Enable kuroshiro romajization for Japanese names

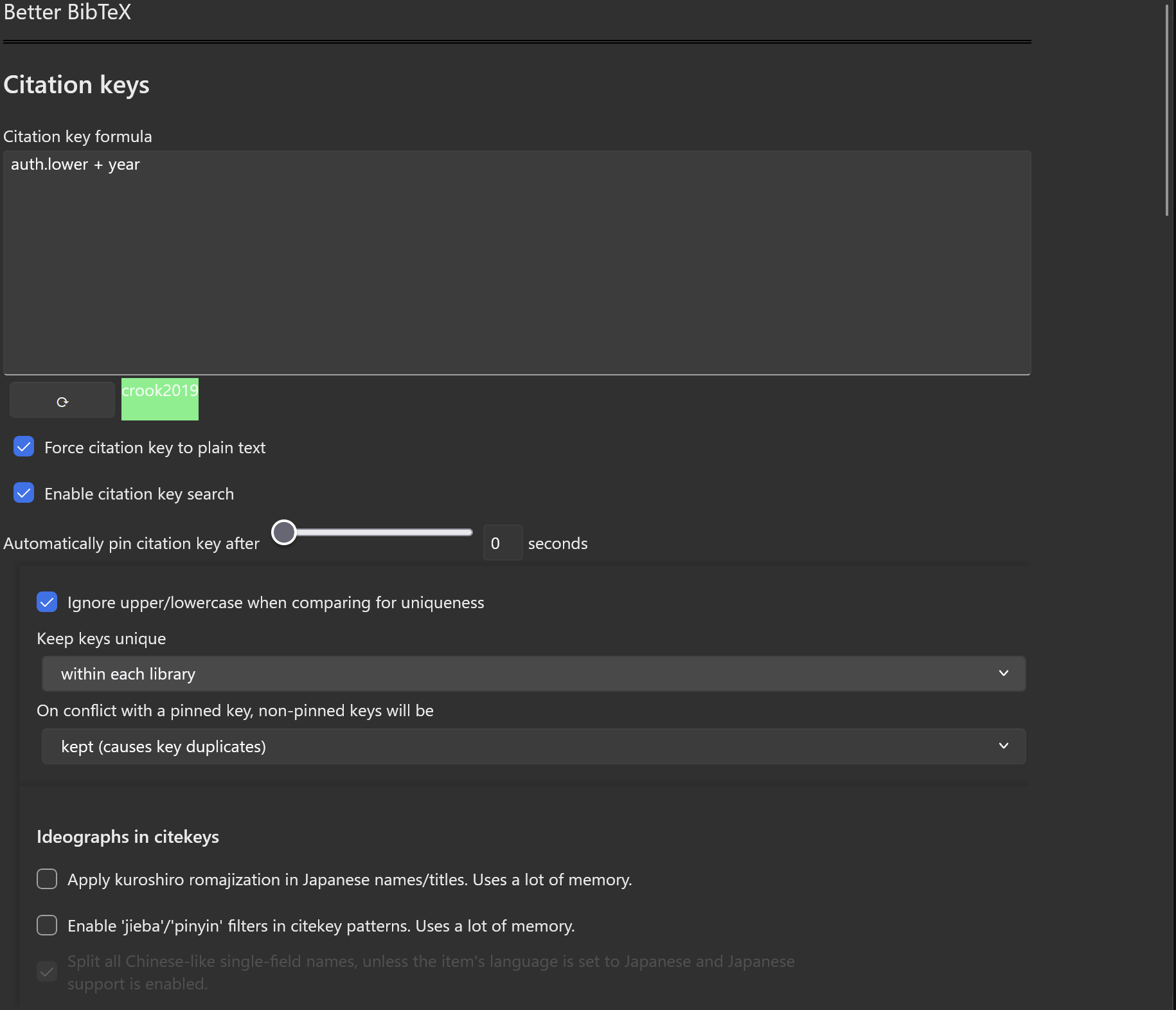47,879
